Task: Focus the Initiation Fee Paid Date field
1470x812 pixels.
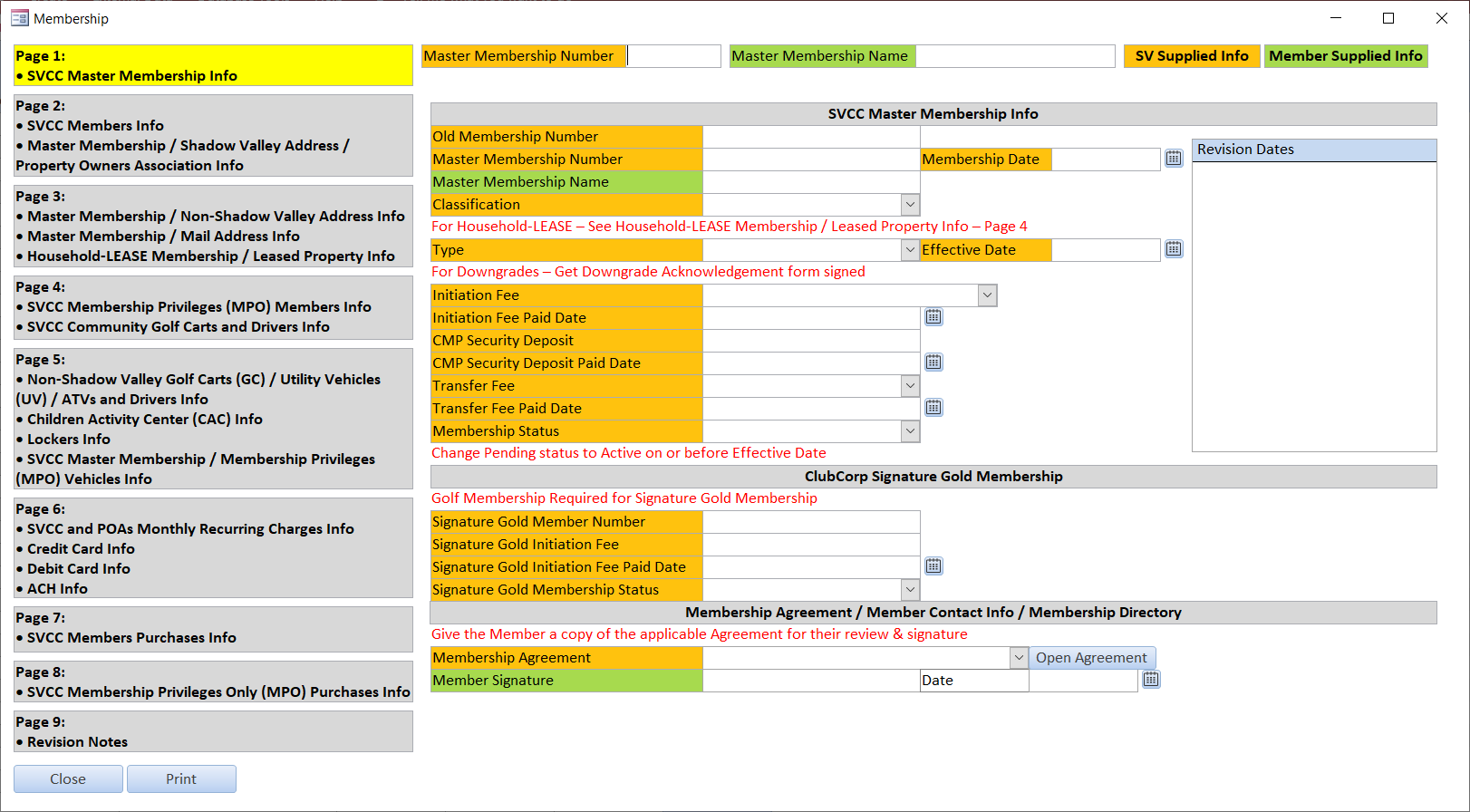Action: [x=811, y=318]
